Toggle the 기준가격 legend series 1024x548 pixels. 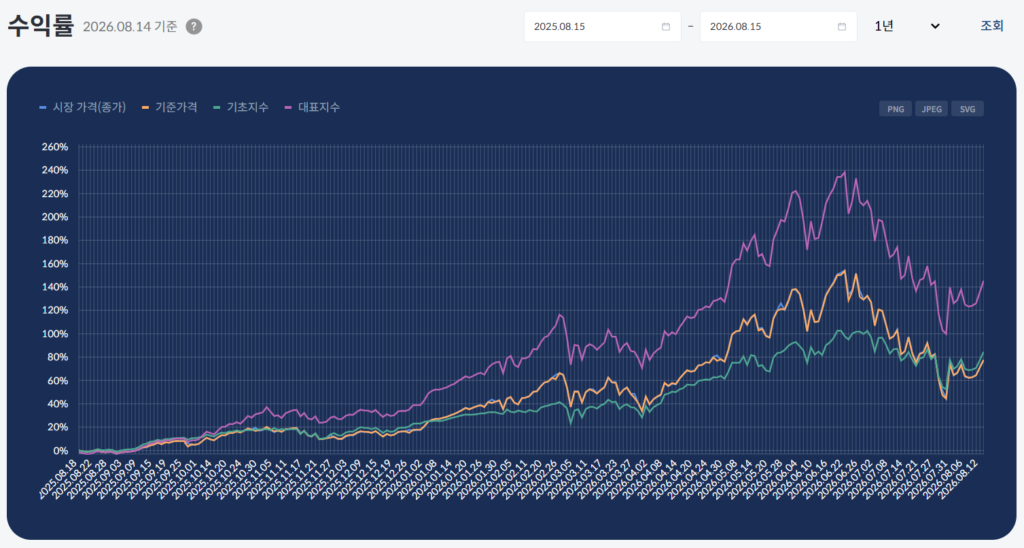[169, 107]
